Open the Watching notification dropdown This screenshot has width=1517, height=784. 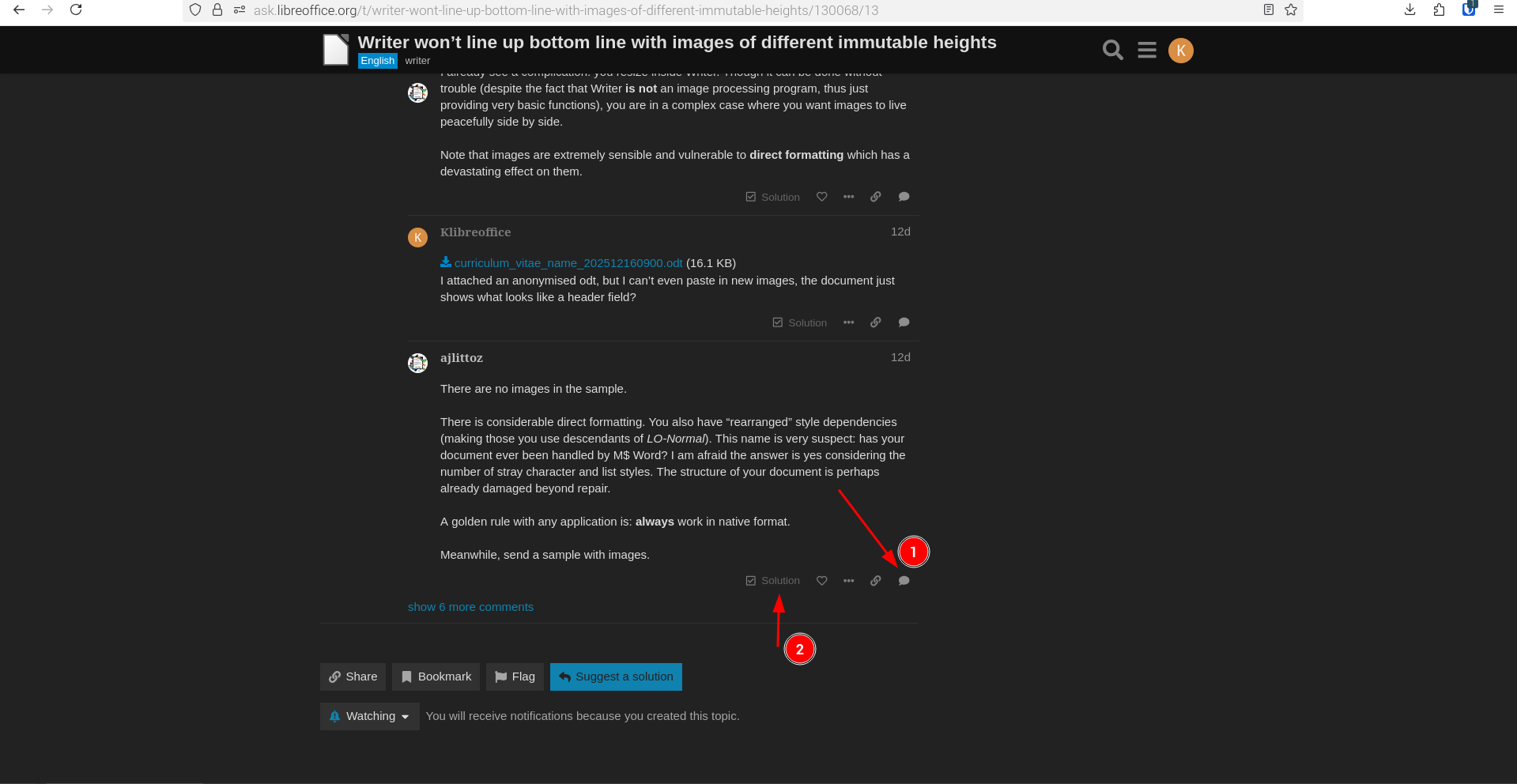369,716
